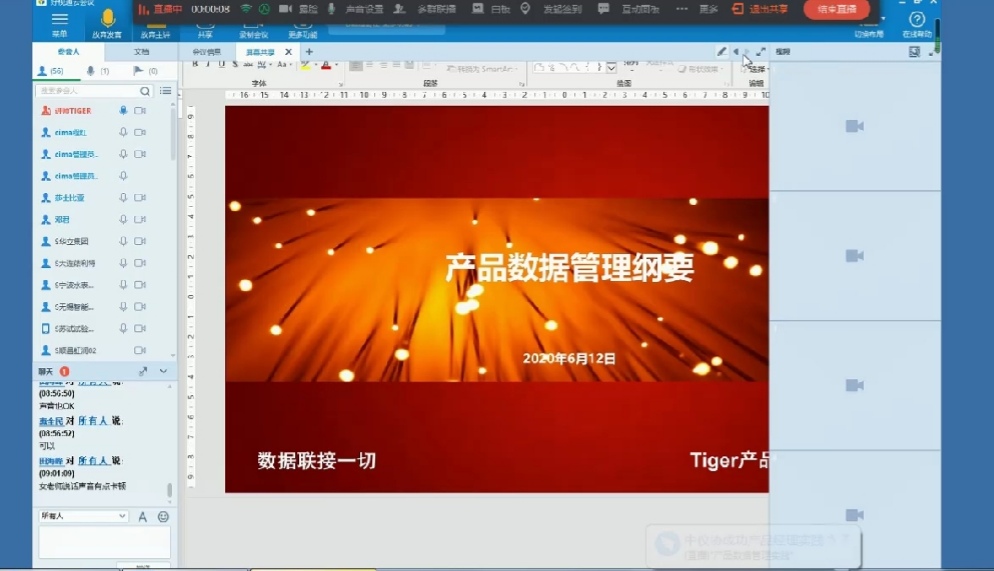Open the attendee list options icon
994x571 pixels.
pos(165,91)
